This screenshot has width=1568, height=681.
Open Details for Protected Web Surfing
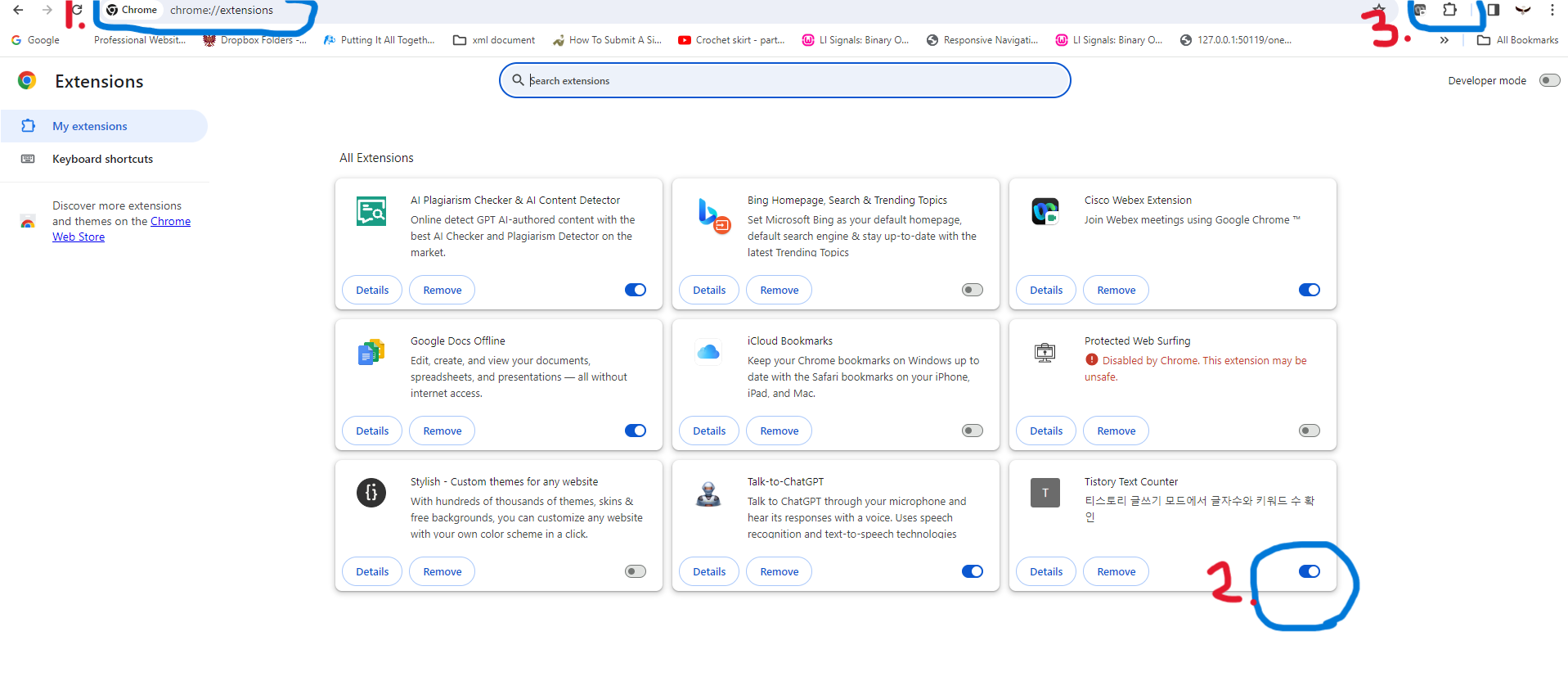coord(1046,431)
